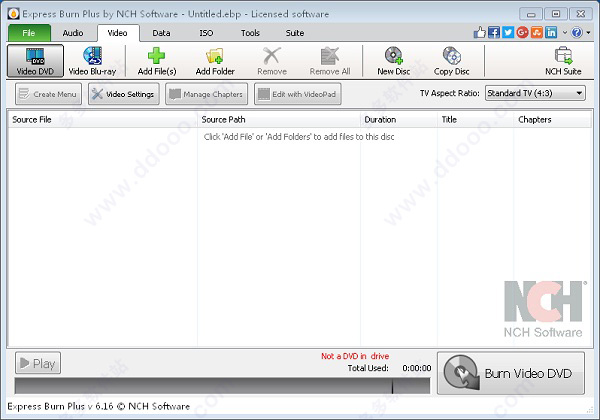Open the blue Help icon

pyautogui.click(x=577, y=33)
